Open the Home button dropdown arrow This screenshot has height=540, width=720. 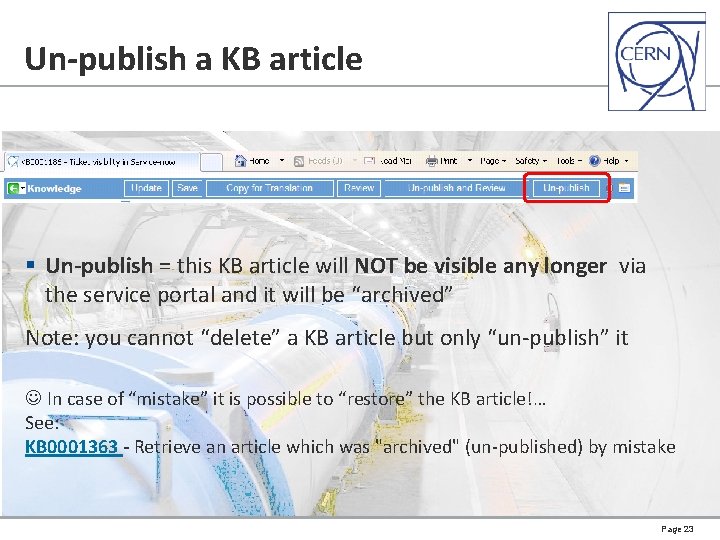point(282,161)
